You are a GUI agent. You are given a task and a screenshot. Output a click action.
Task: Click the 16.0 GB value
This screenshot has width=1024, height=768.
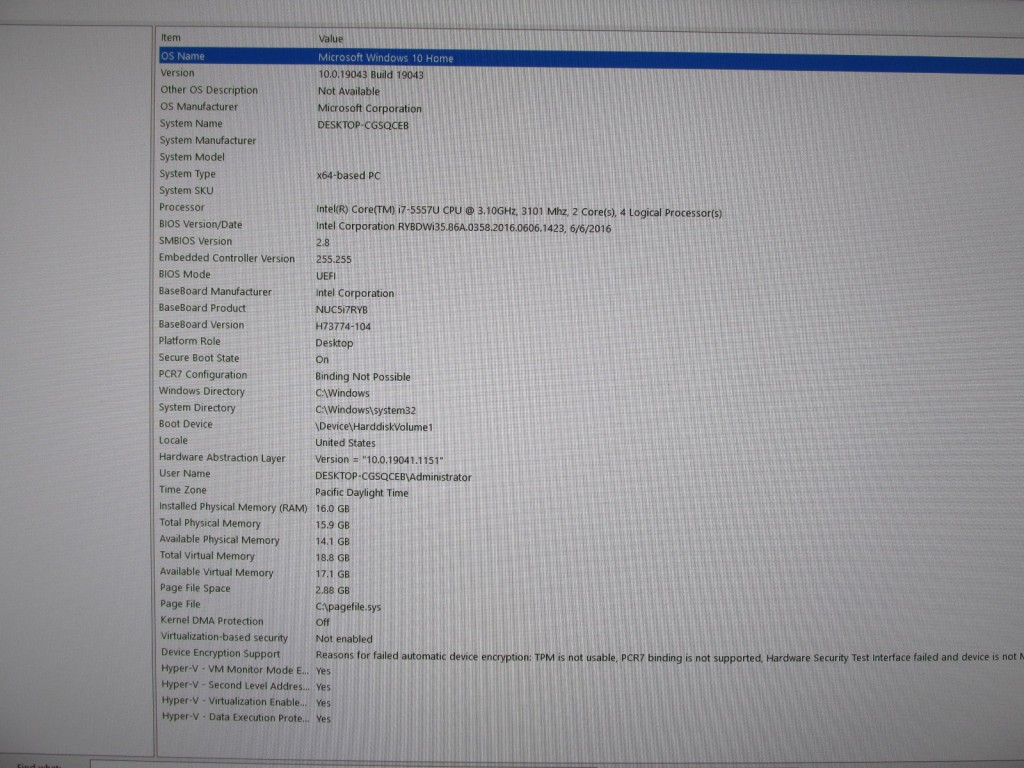[x=333, y=509]
